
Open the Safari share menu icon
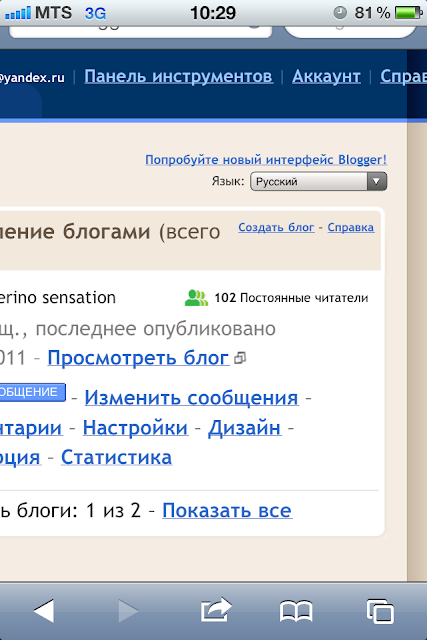tap(216, 609)
